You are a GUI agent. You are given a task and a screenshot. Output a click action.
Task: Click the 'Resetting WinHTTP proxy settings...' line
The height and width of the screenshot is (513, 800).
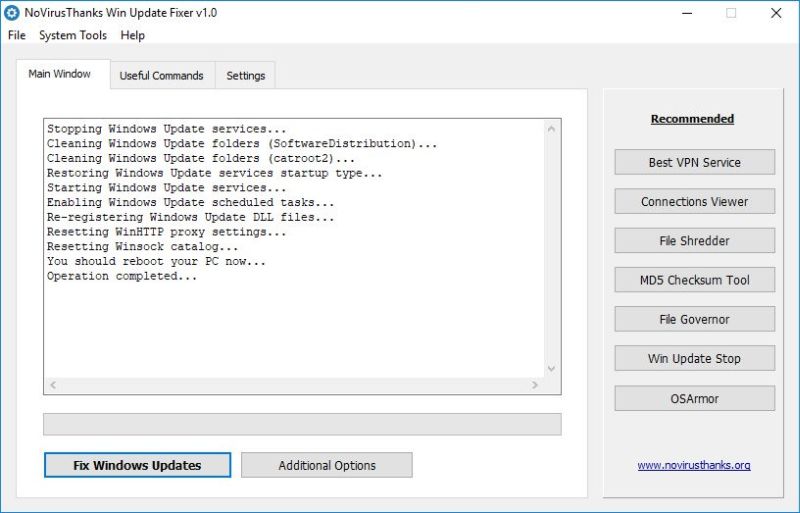click(x=167, y=232)
